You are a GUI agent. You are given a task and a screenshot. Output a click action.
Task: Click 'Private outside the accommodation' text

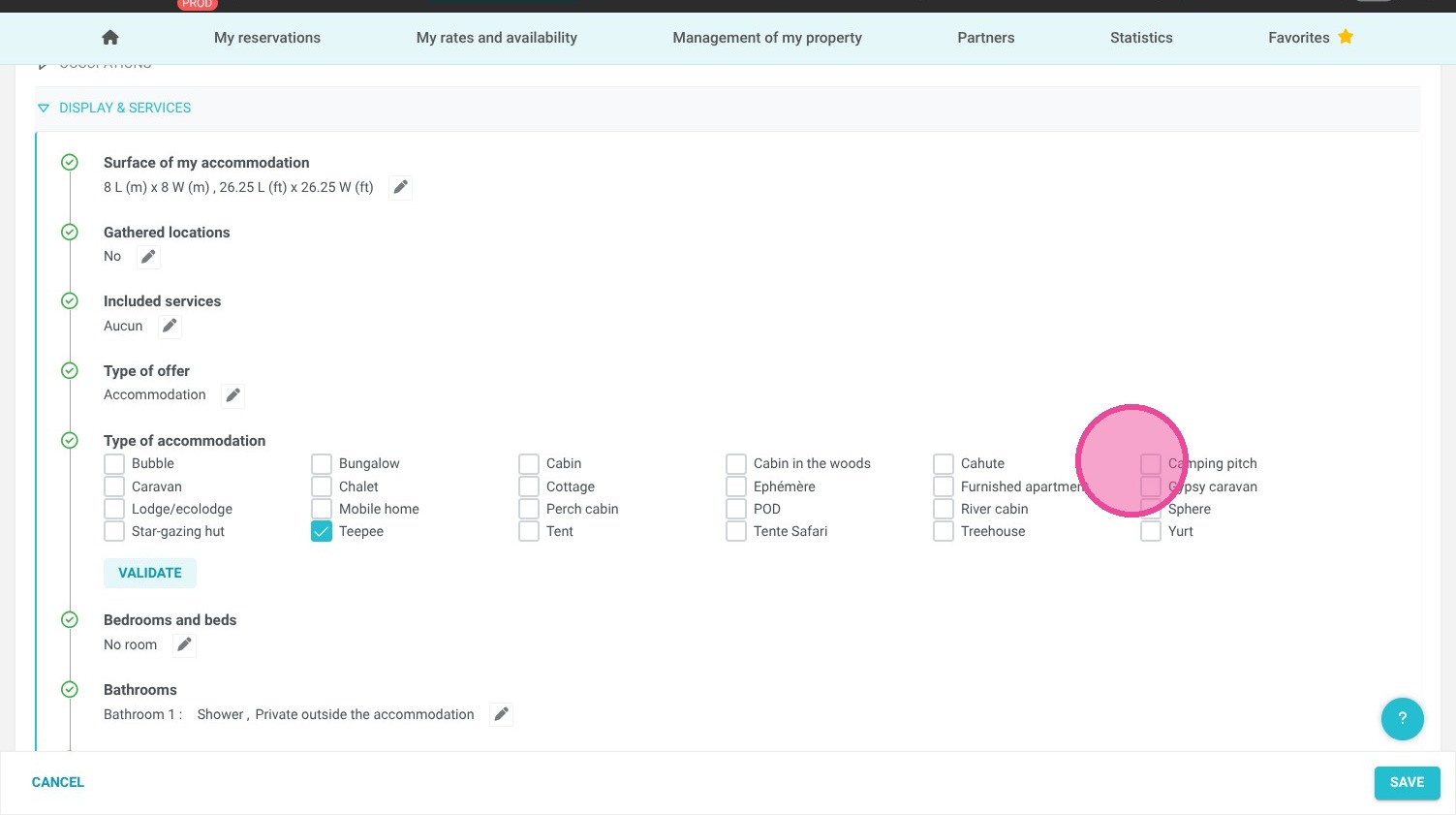(365, 714)
